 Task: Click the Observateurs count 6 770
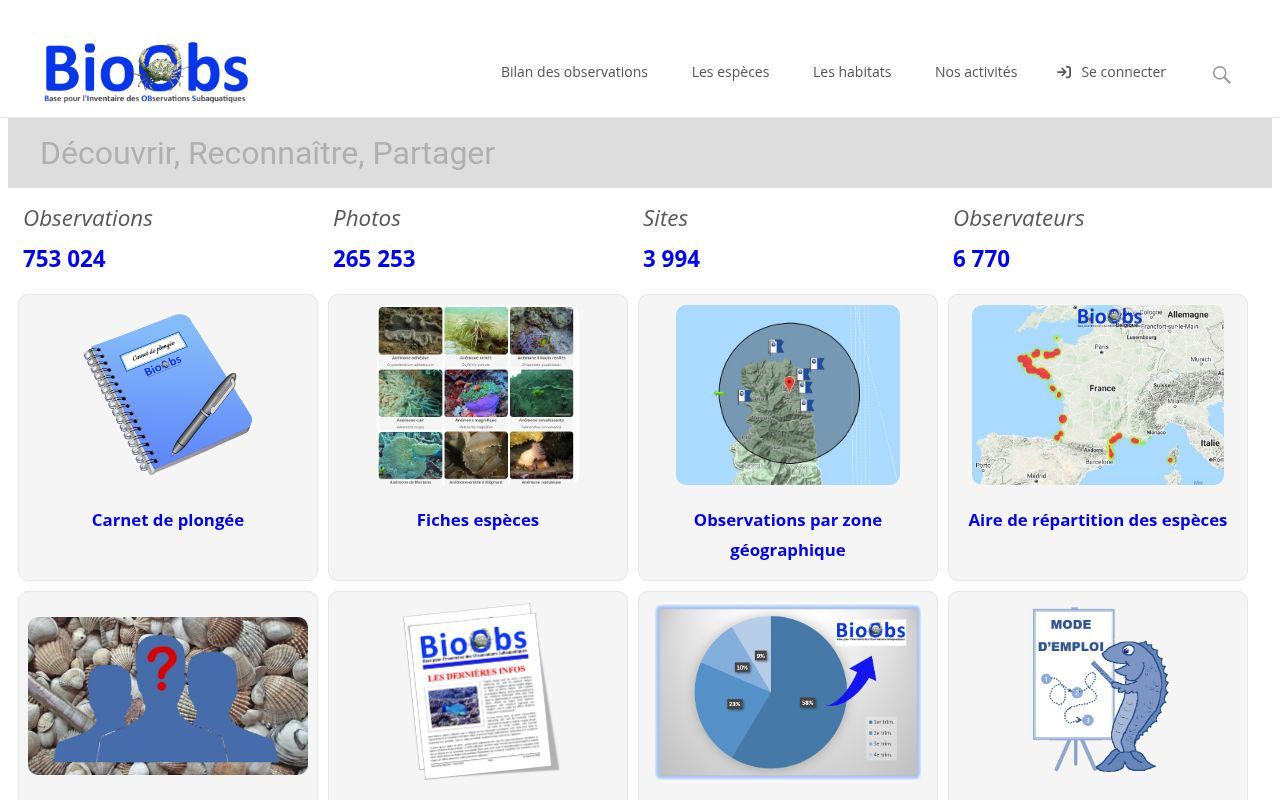tap(981, 259)
